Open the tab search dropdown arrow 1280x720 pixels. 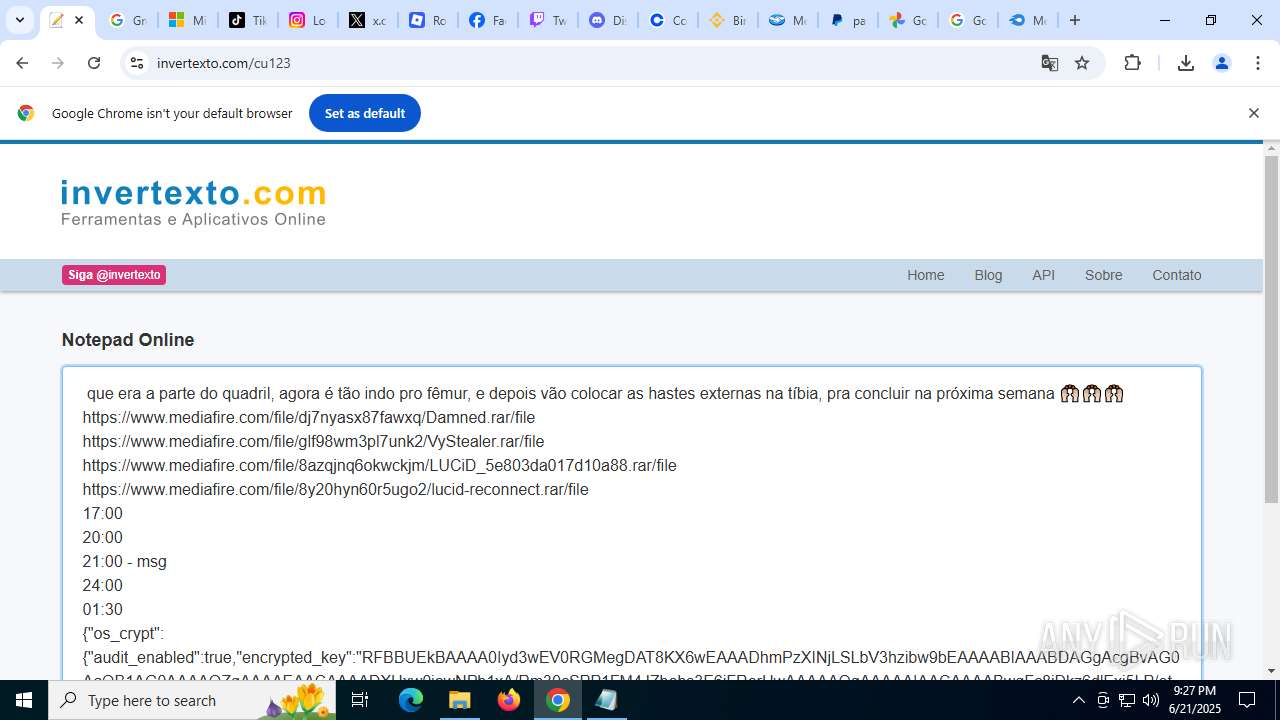19,20
